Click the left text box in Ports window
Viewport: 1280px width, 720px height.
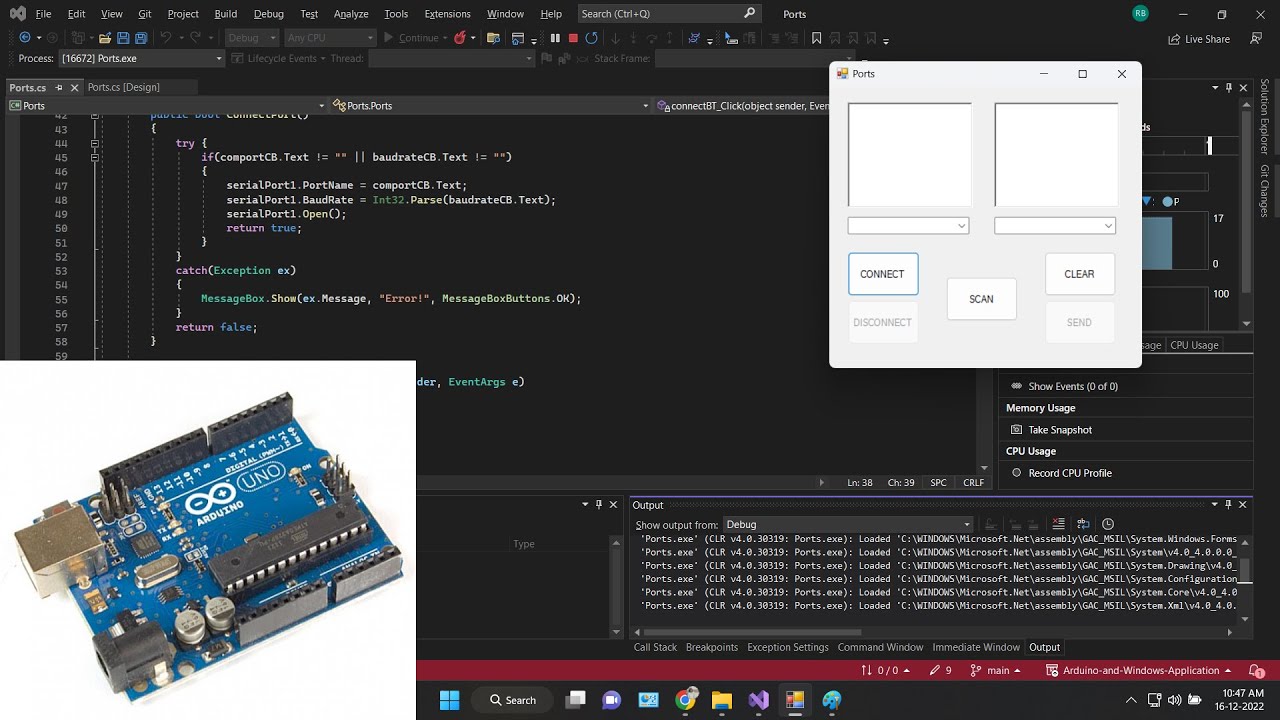909,155
